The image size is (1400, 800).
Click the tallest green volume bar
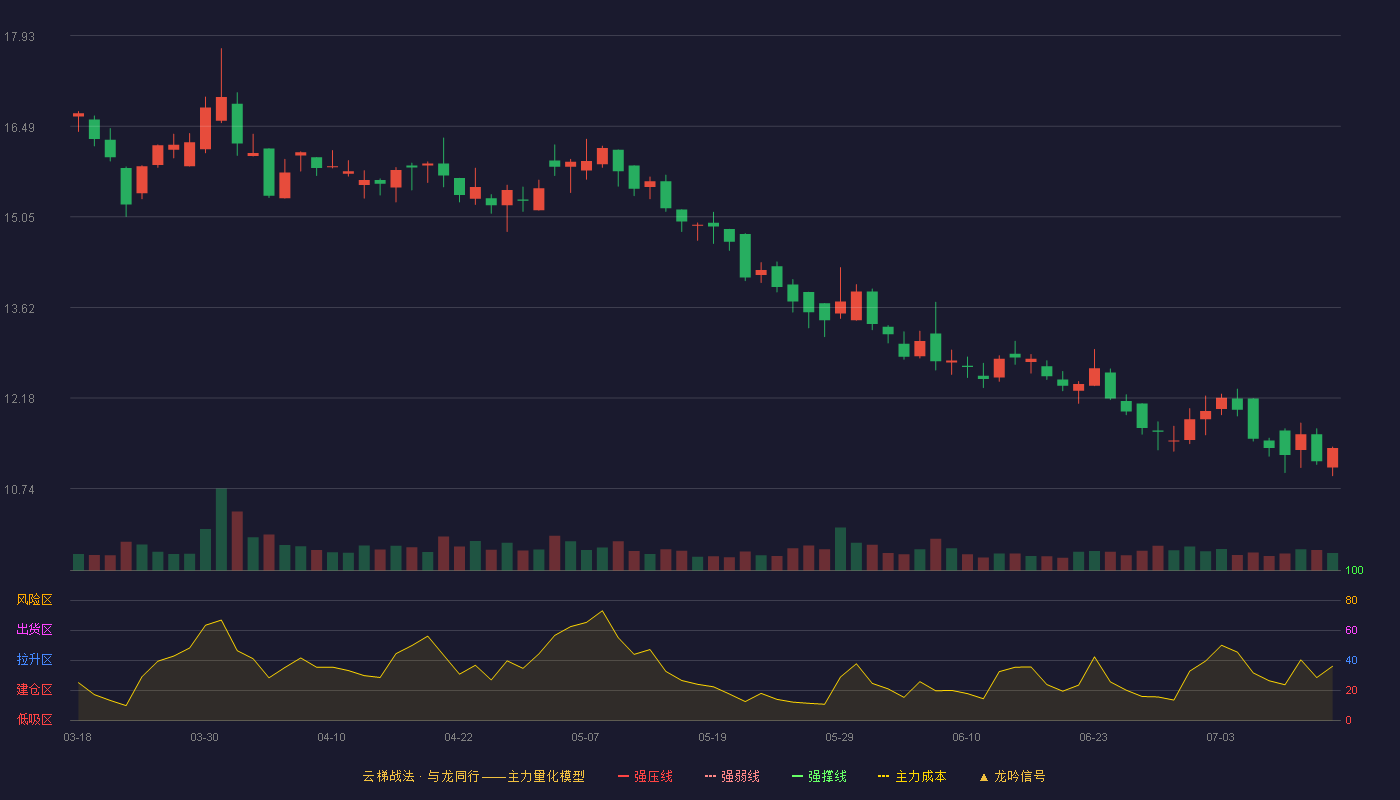[221, 529]
